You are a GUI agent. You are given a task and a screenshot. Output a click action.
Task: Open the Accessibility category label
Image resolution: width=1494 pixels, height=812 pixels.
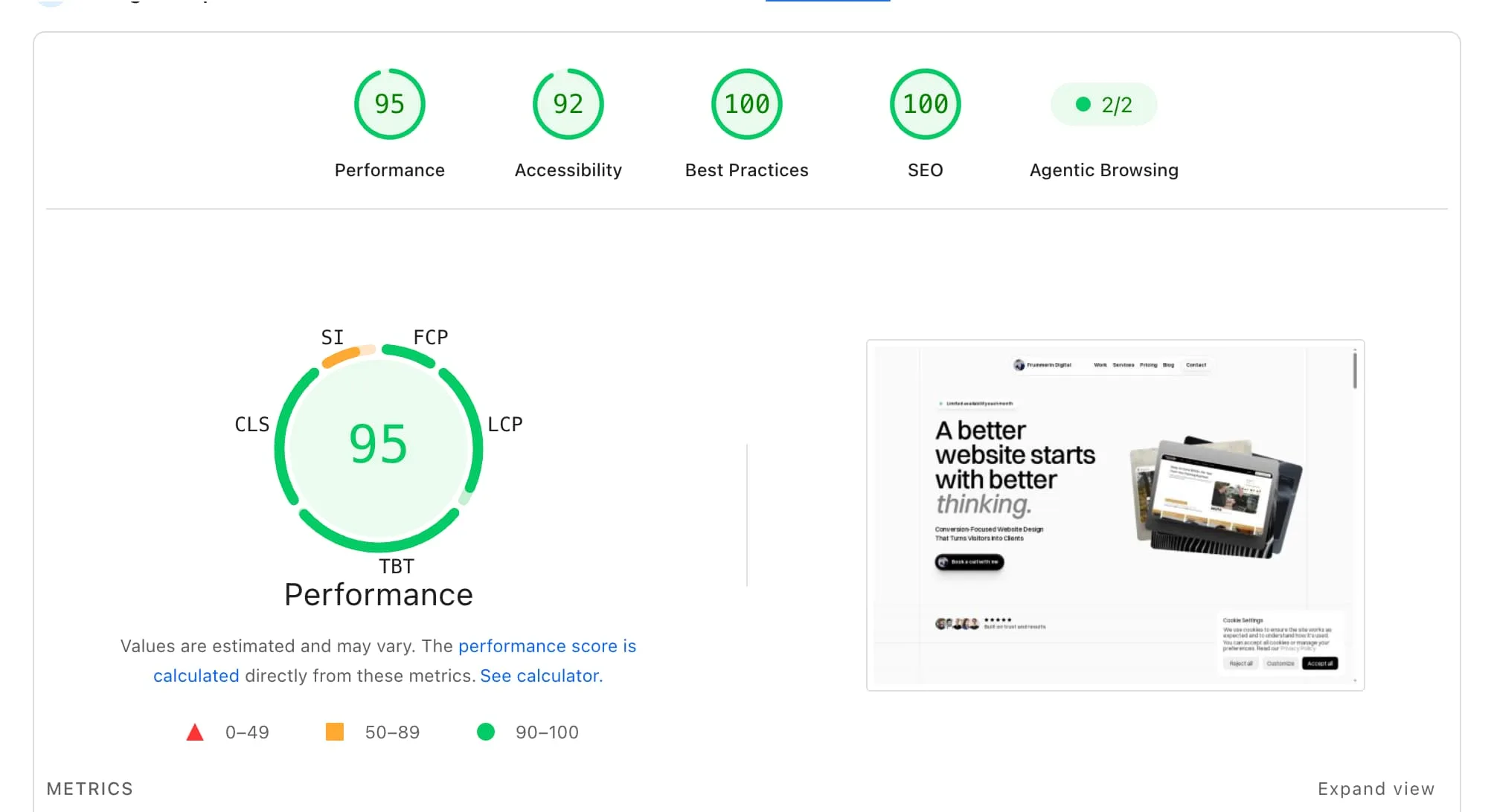[568, 170]
